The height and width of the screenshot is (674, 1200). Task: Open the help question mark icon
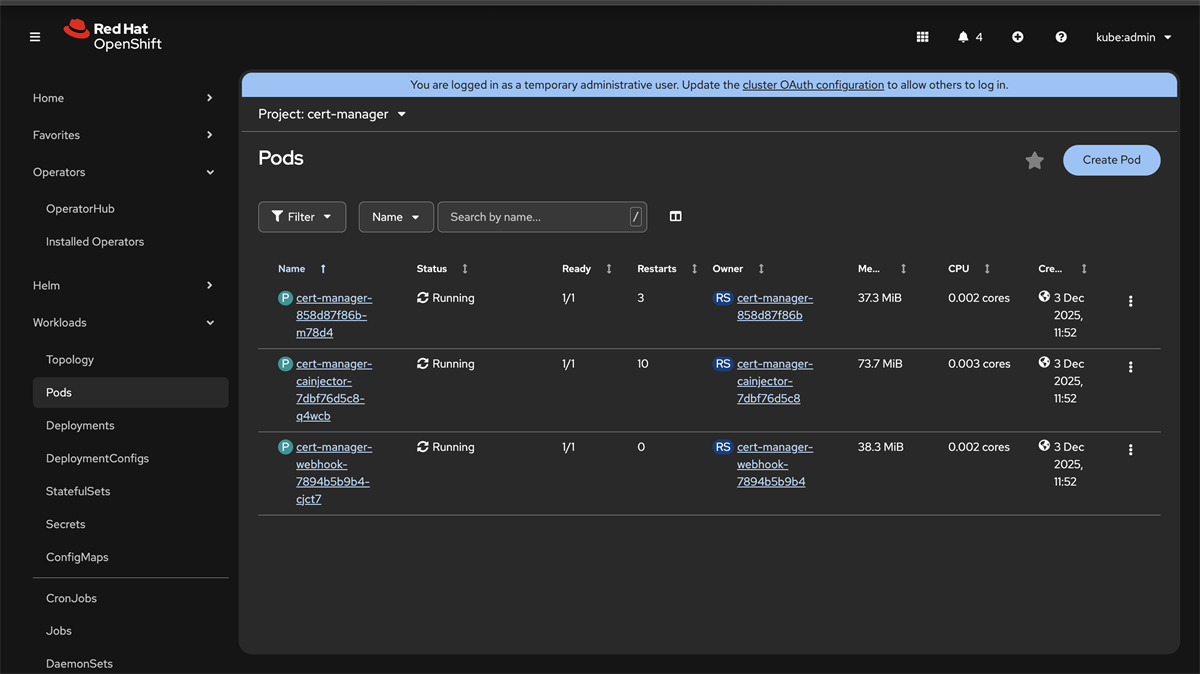[1060, 37]
